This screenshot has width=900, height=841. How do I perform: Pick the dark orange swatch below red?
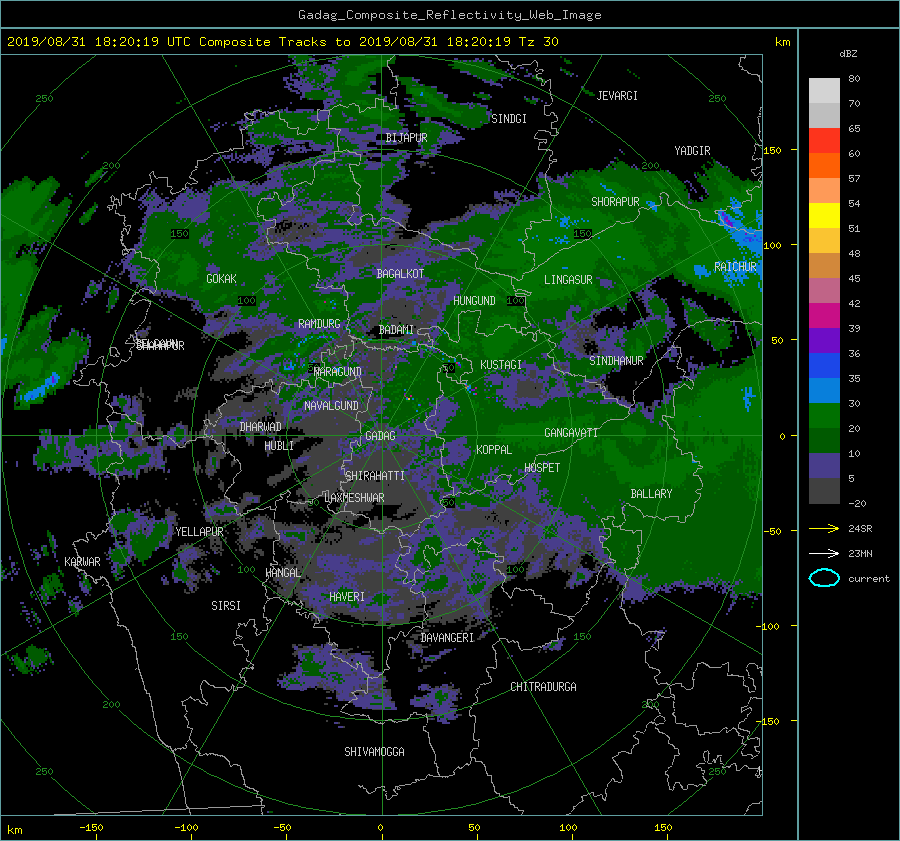[x=824, y=165]
